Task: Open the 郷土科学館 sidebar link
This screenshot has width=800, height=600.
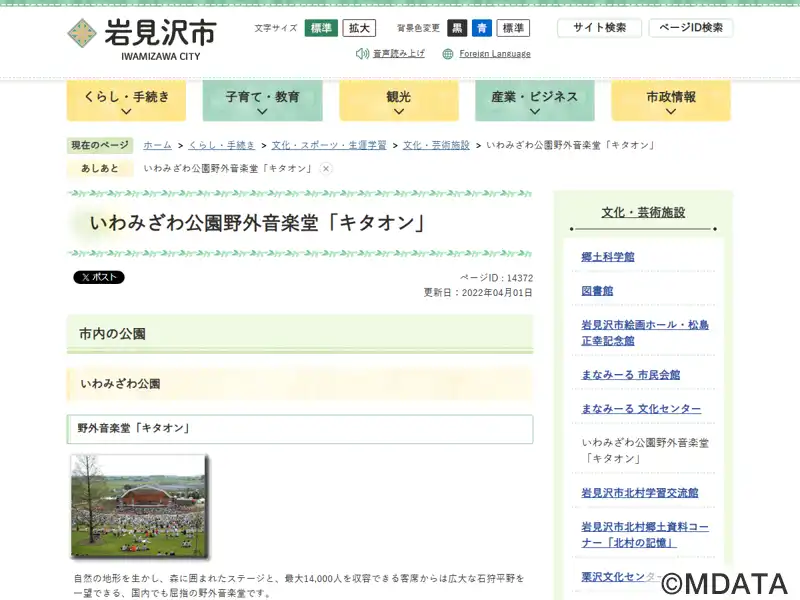Action: [x=608, y=257]
